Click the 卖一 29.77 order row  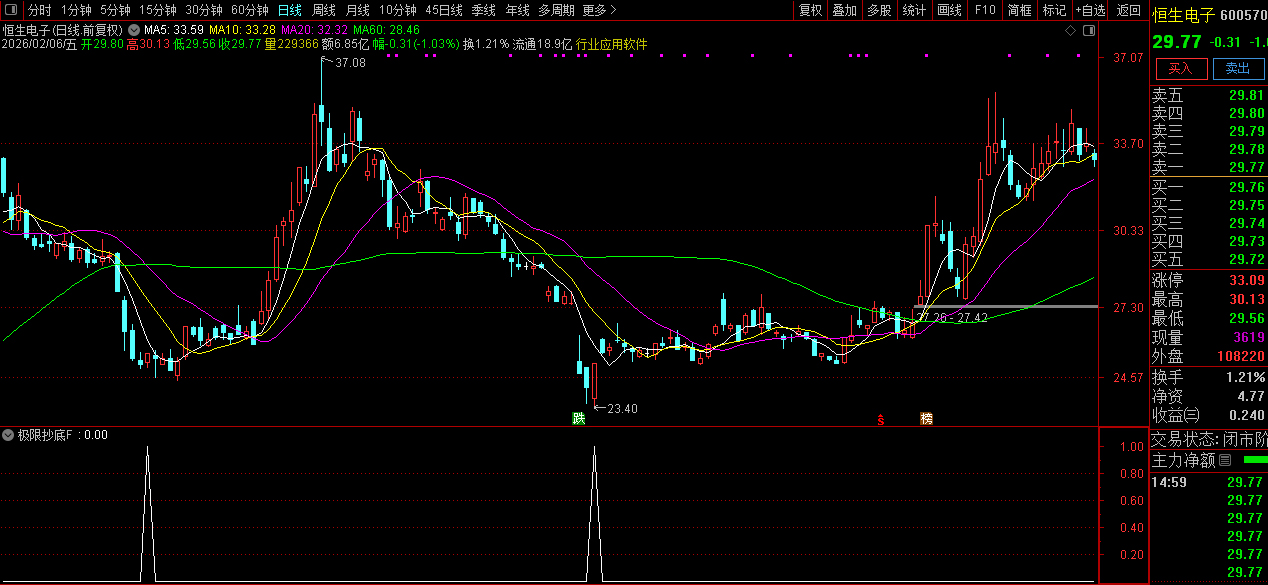pyautogui.click(x=1208, y=167)
